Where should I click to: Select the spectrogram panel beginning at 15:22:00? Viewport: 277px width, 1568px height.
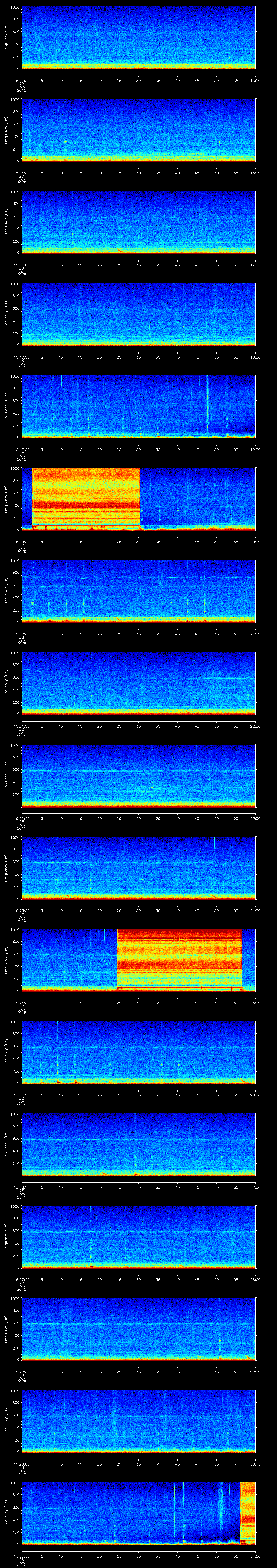point(138,775)
